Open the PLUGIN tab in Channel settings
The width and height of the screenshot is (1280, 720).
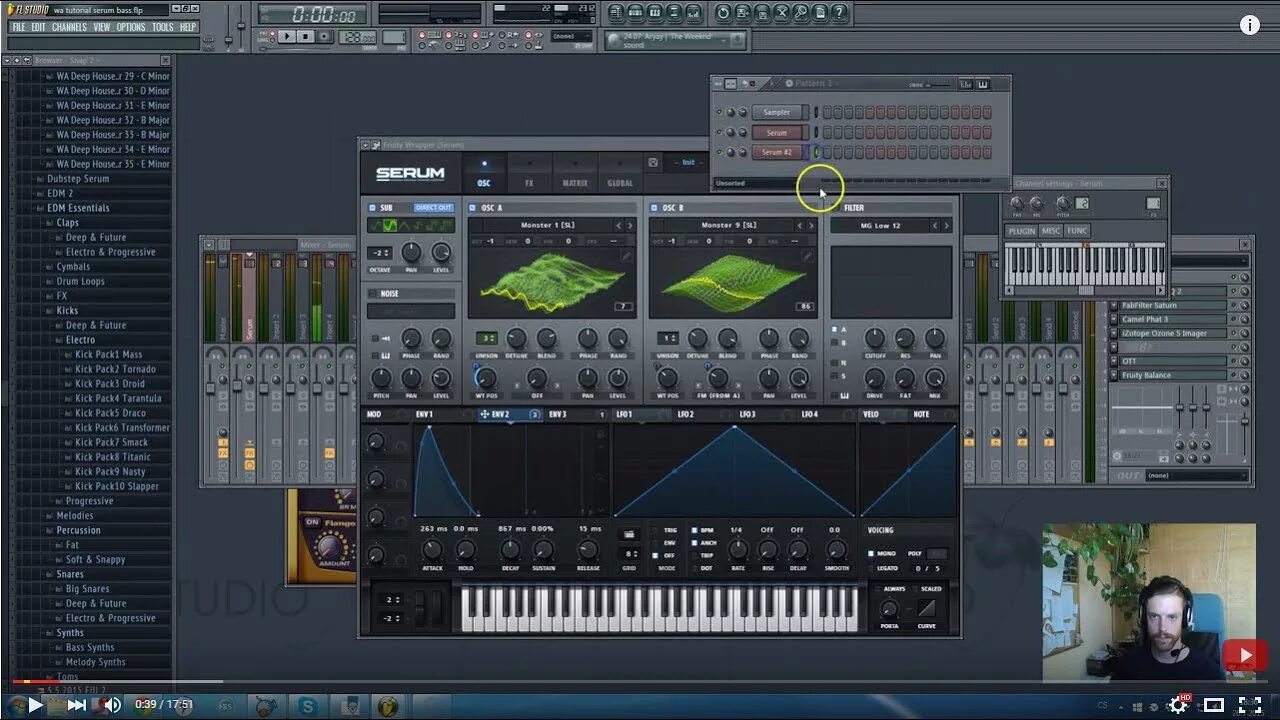(1022, 231)
